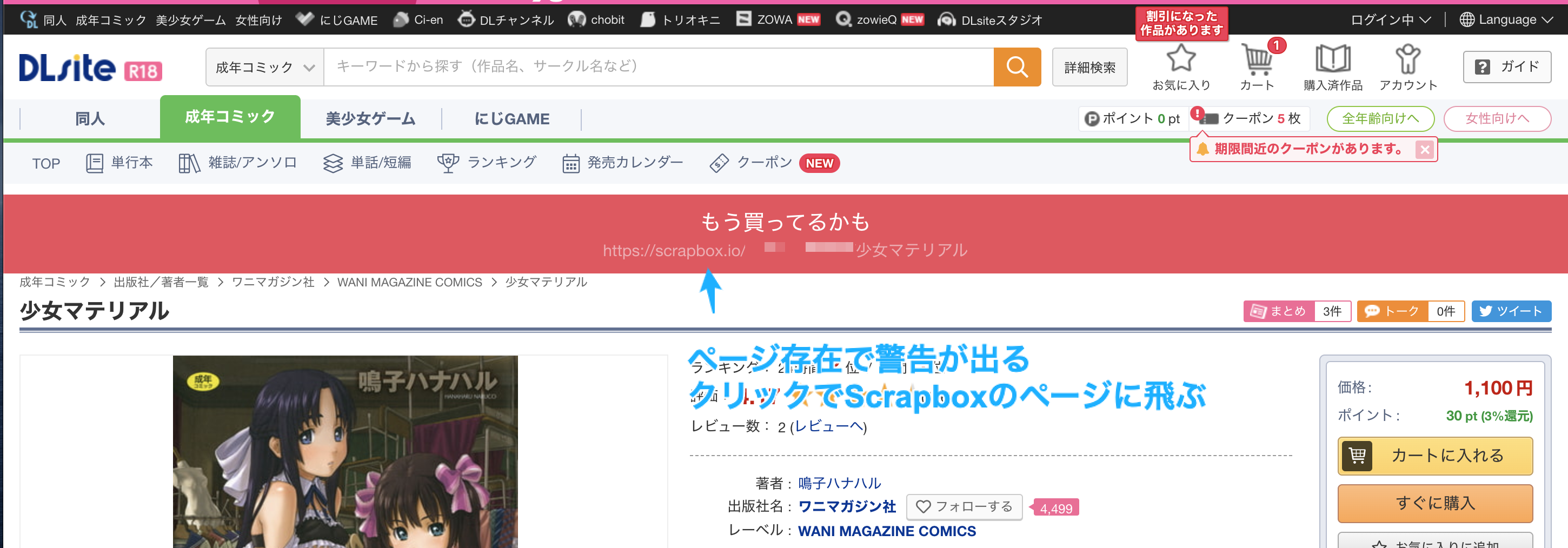Switch to the 同人 tab
Image resolution: width=1568 pixels, height=548 pixels.
90,118
